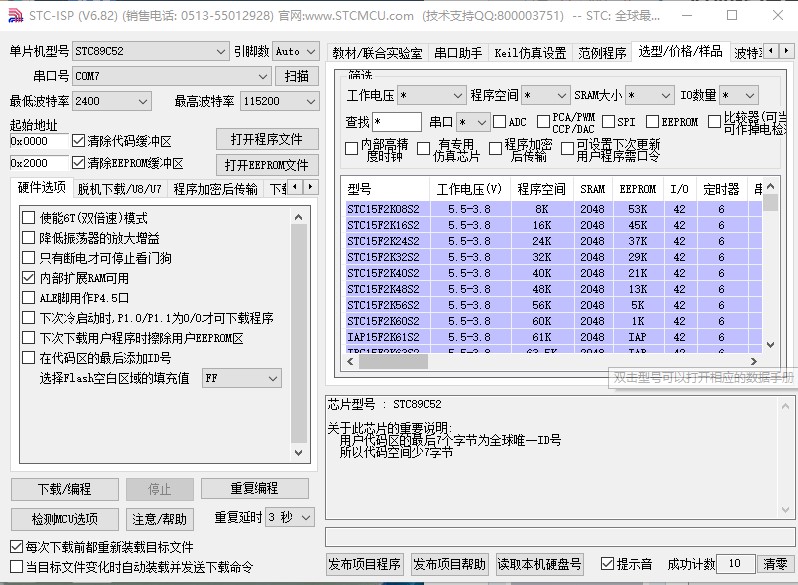Toggle 清除EEPROM缓冲区 checkbox
This screenshot has height=585, width=798.
78,163
